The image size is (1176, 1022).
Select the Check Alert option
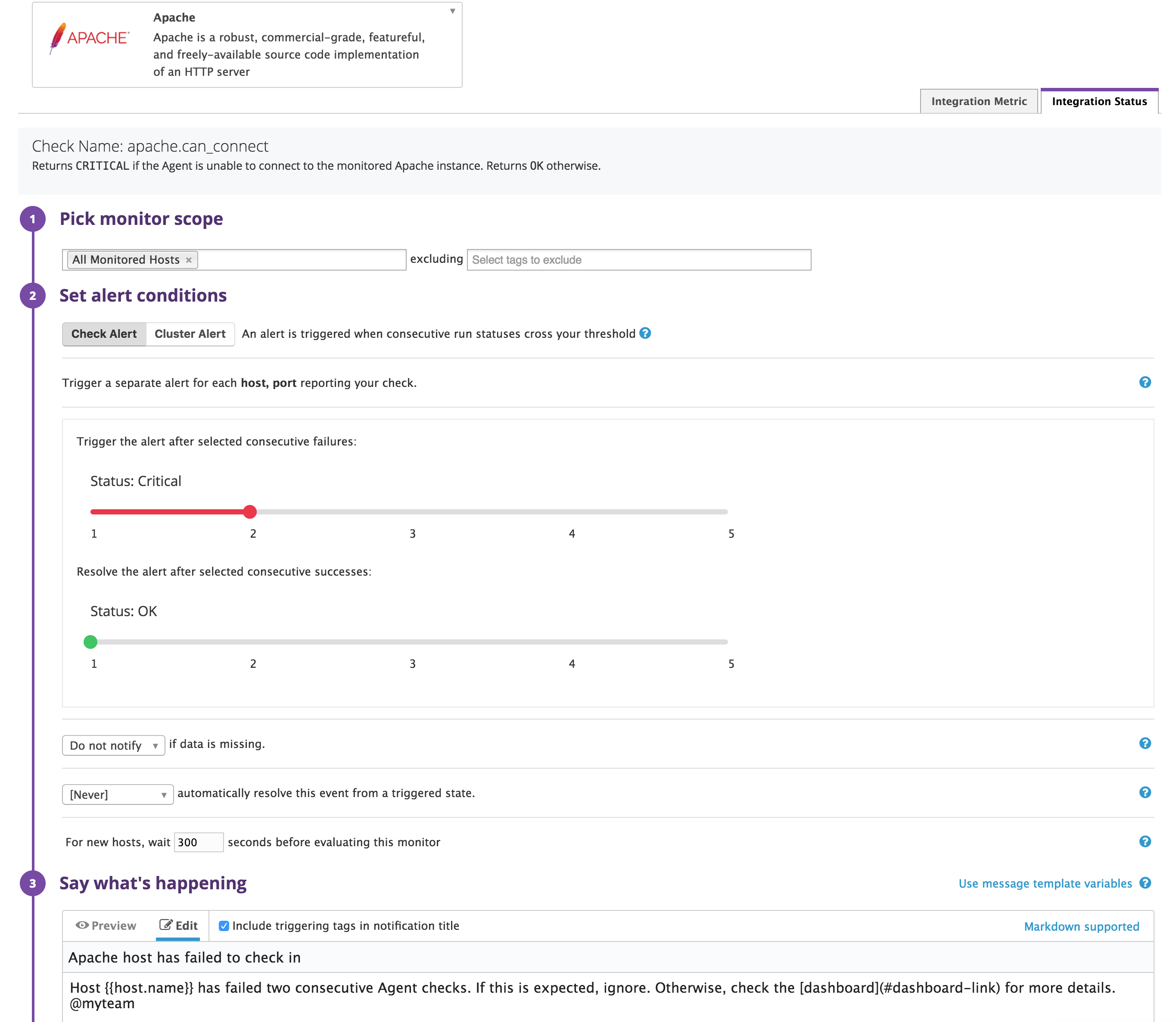pyautogui.click(x=104, y=333)
